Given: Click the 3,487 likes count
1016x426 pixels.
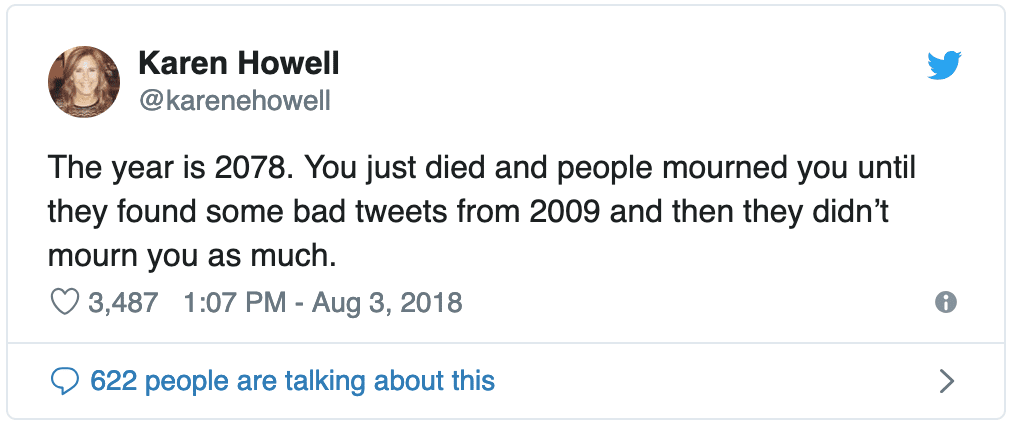Looking at the screenshot, I should [123, 302].
